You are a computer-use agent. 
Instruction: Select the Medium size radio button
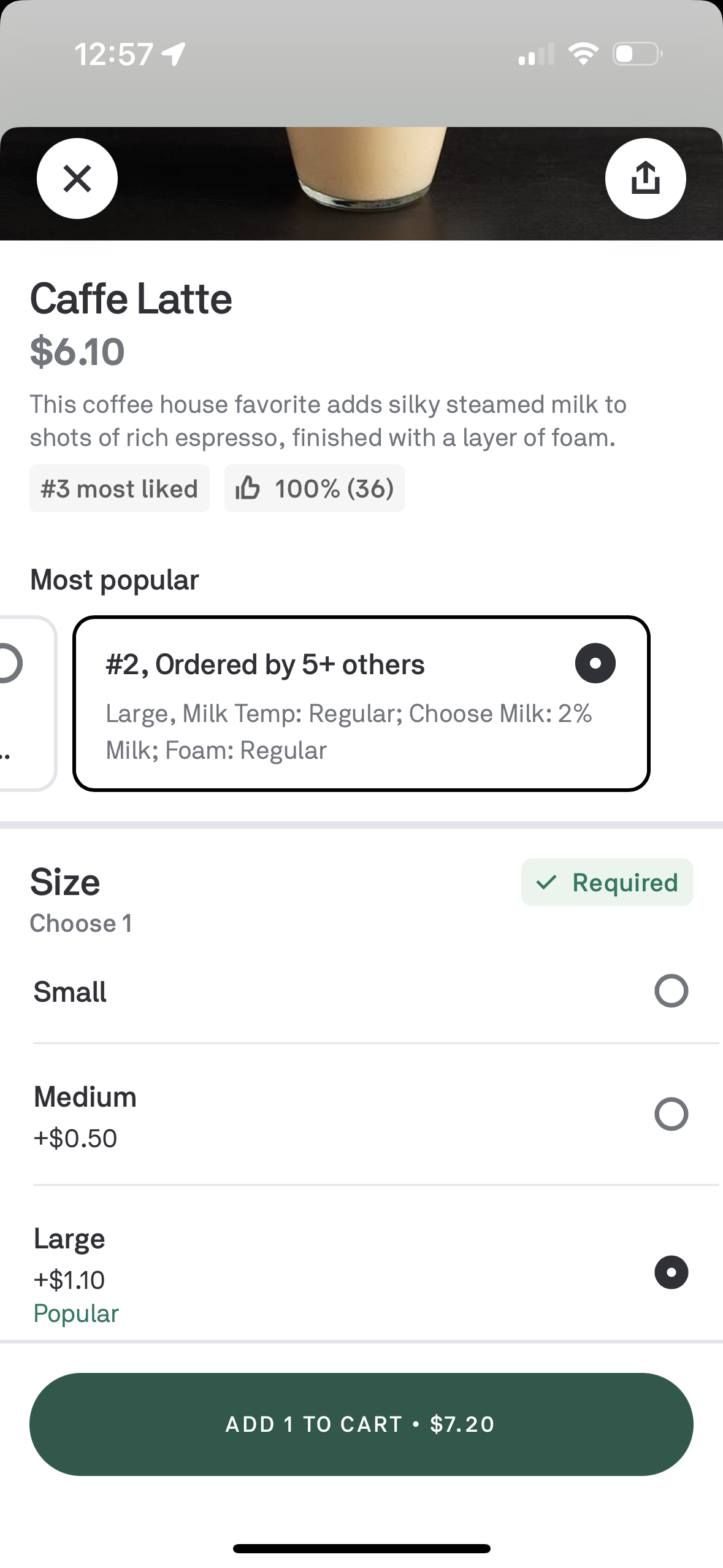[x=671, y=1114]
